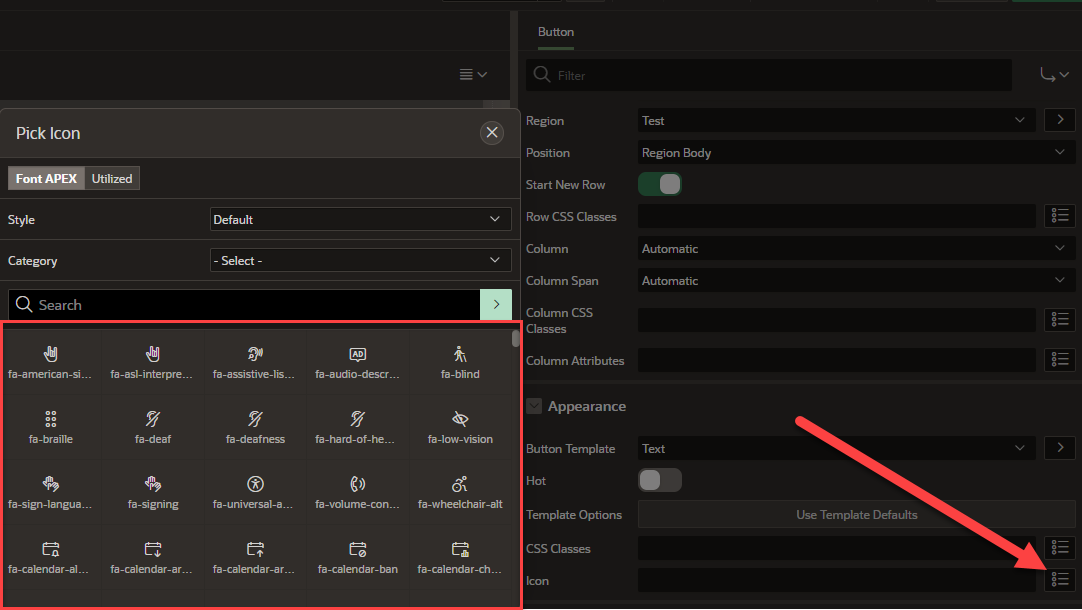Viewport: 1082px width, 610px height.
Task: Click the icon list scrollbar thumb
Action: (515, 338)
